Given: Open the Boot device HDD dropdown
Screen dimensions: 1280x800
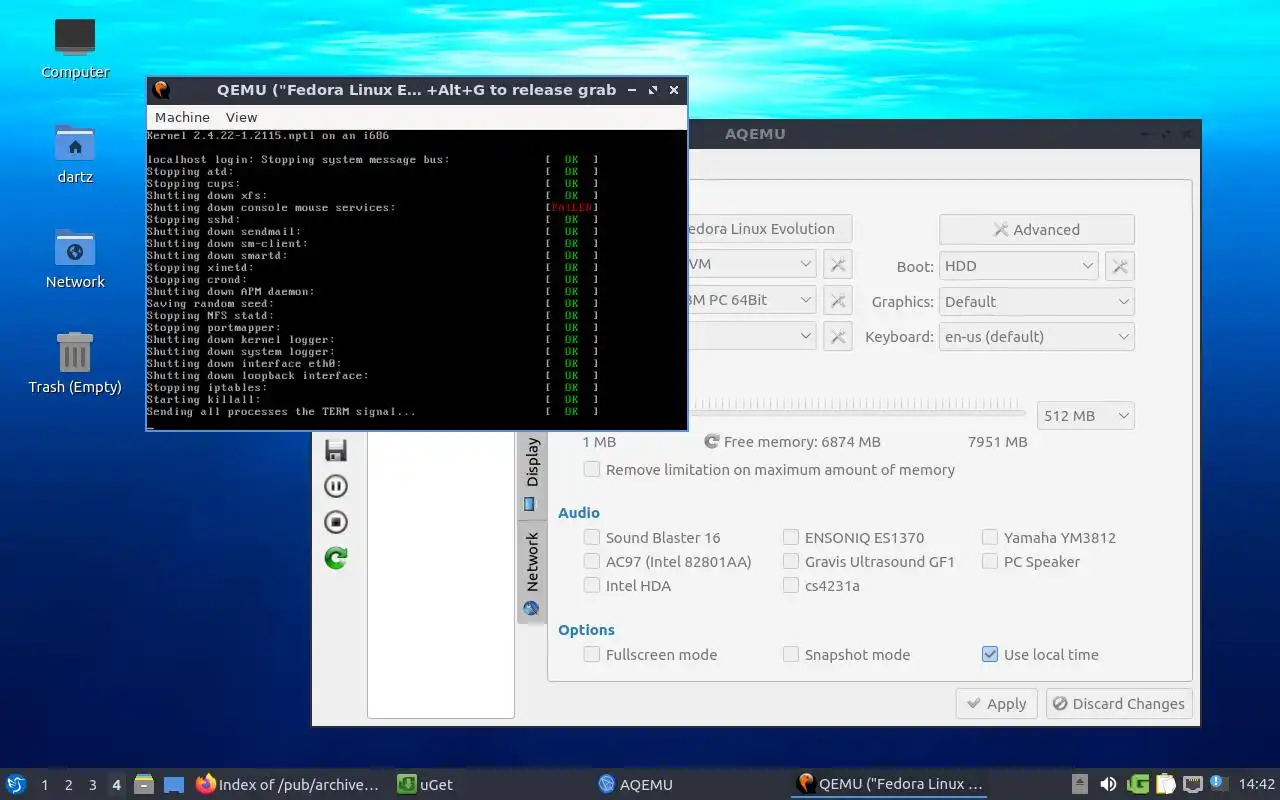Looking at the screenshot, I should point(1019,266).
